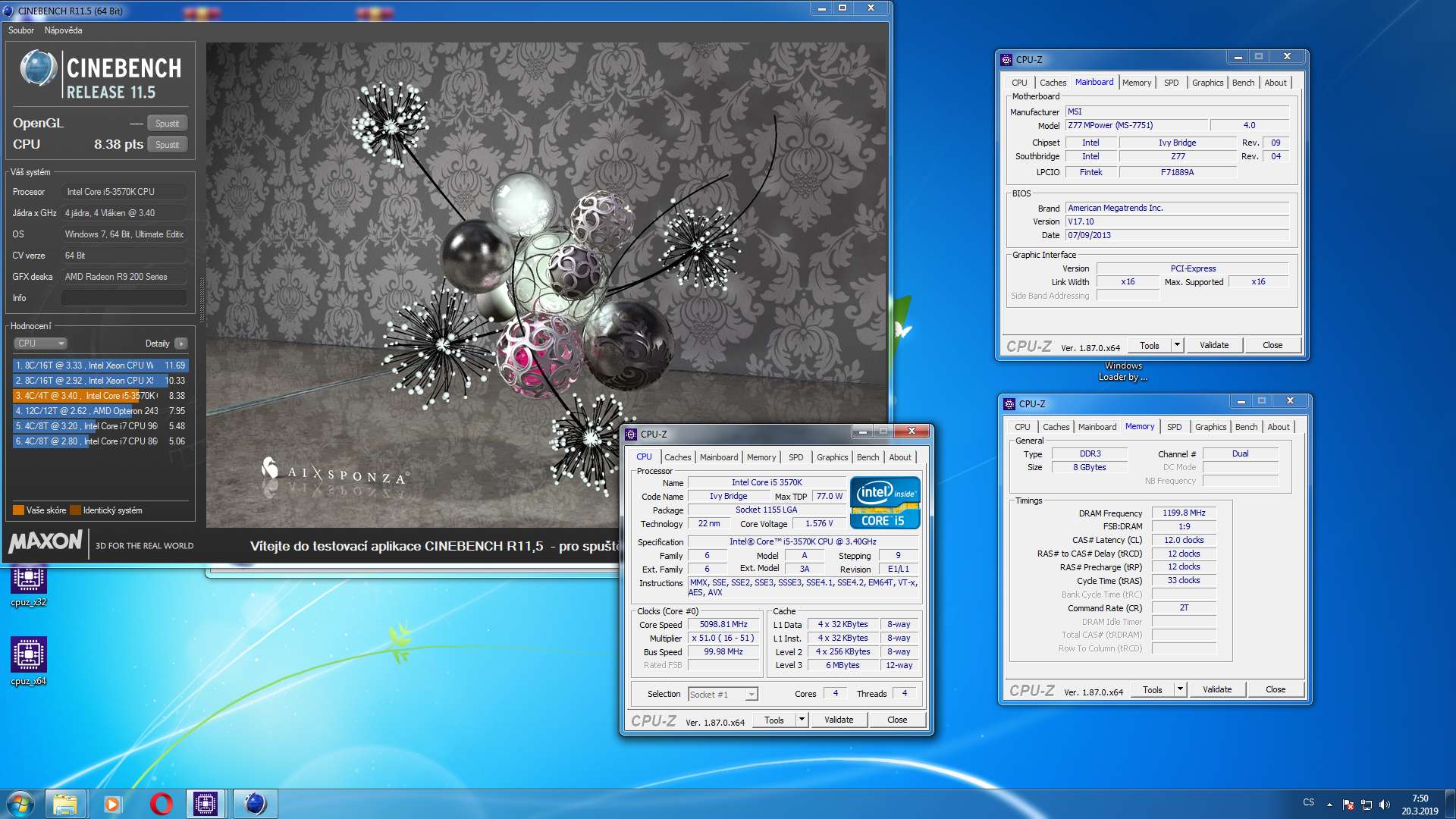Click Tools button in processor CPU-Z window

coord(774,720)
